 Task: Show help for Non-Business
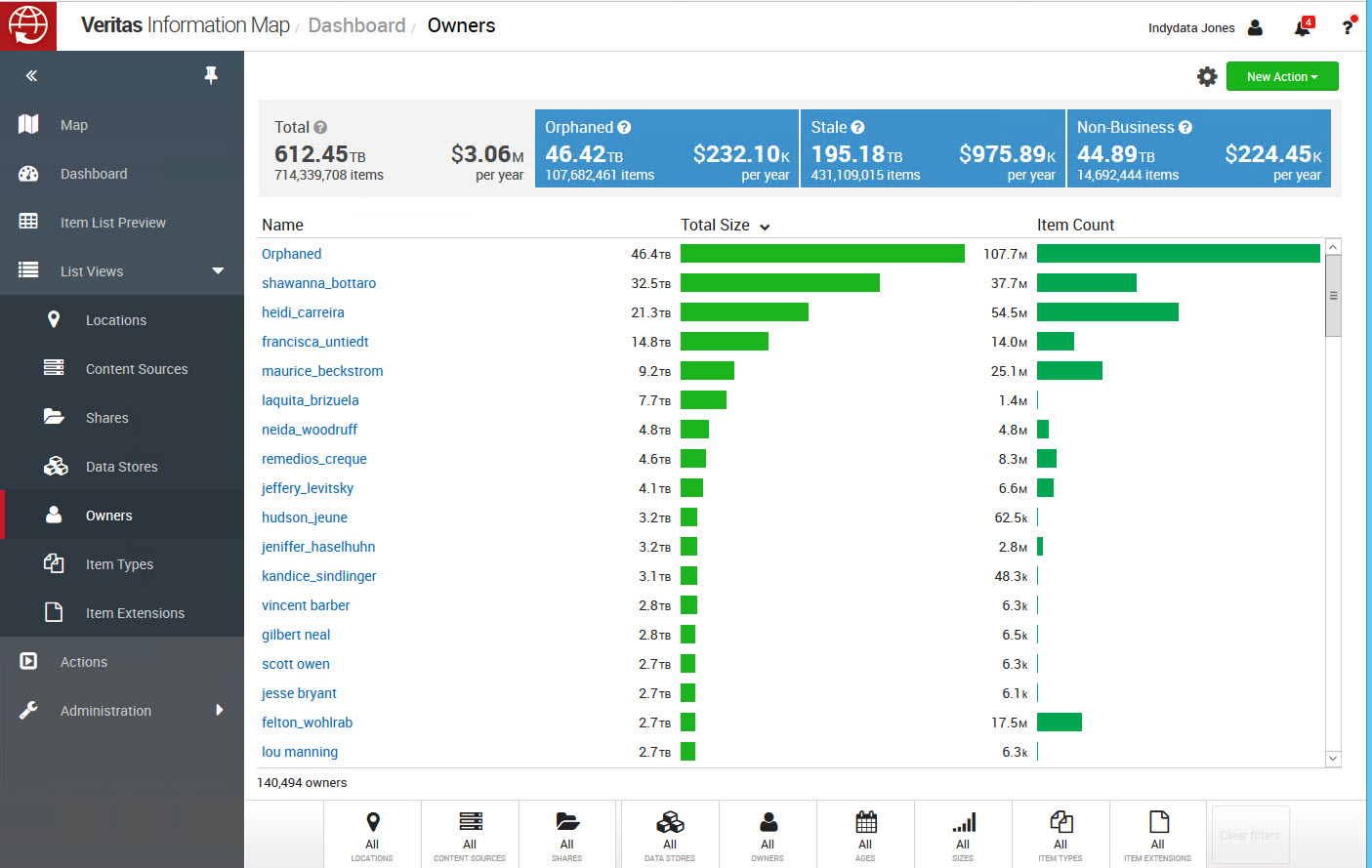(x=1185, y=127)
